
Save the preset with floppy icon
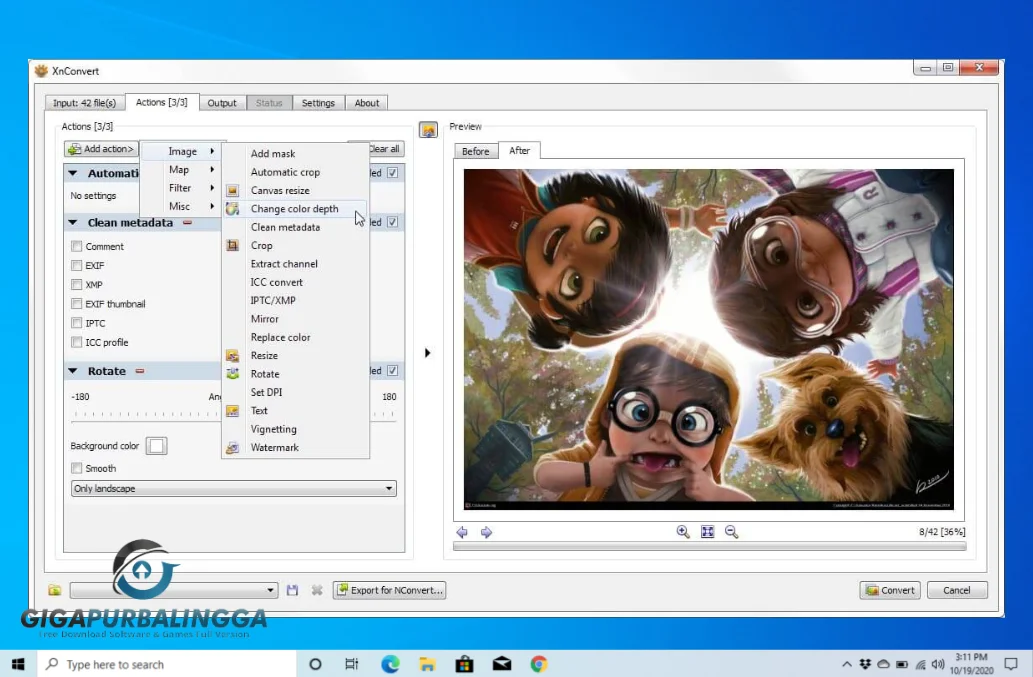coord(293,590)
